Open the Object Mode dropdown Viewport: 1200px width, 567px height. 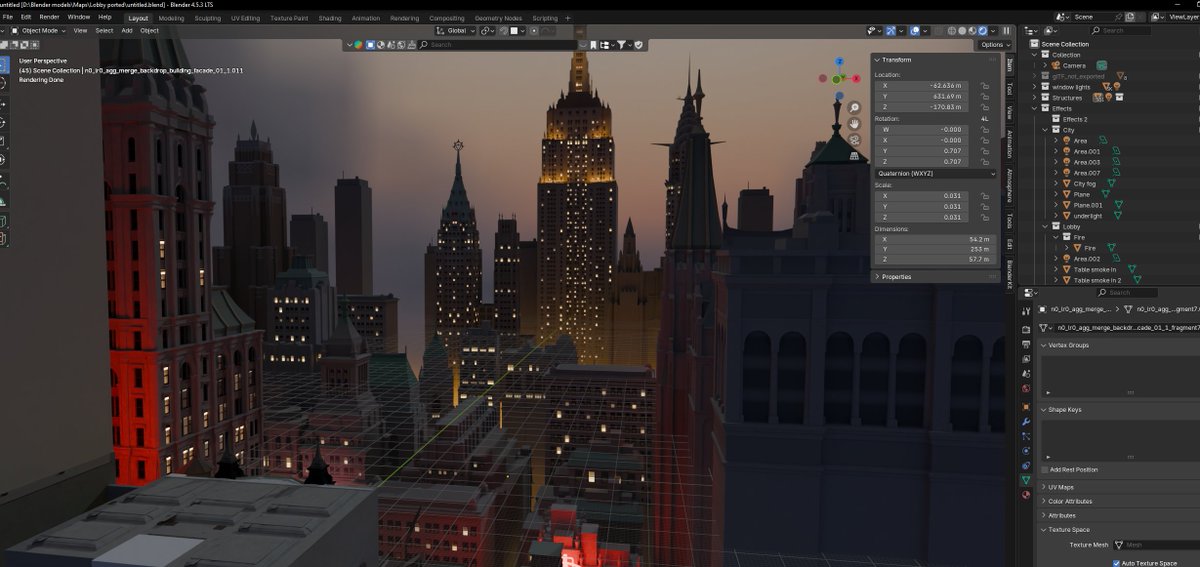tap(38, 30)
